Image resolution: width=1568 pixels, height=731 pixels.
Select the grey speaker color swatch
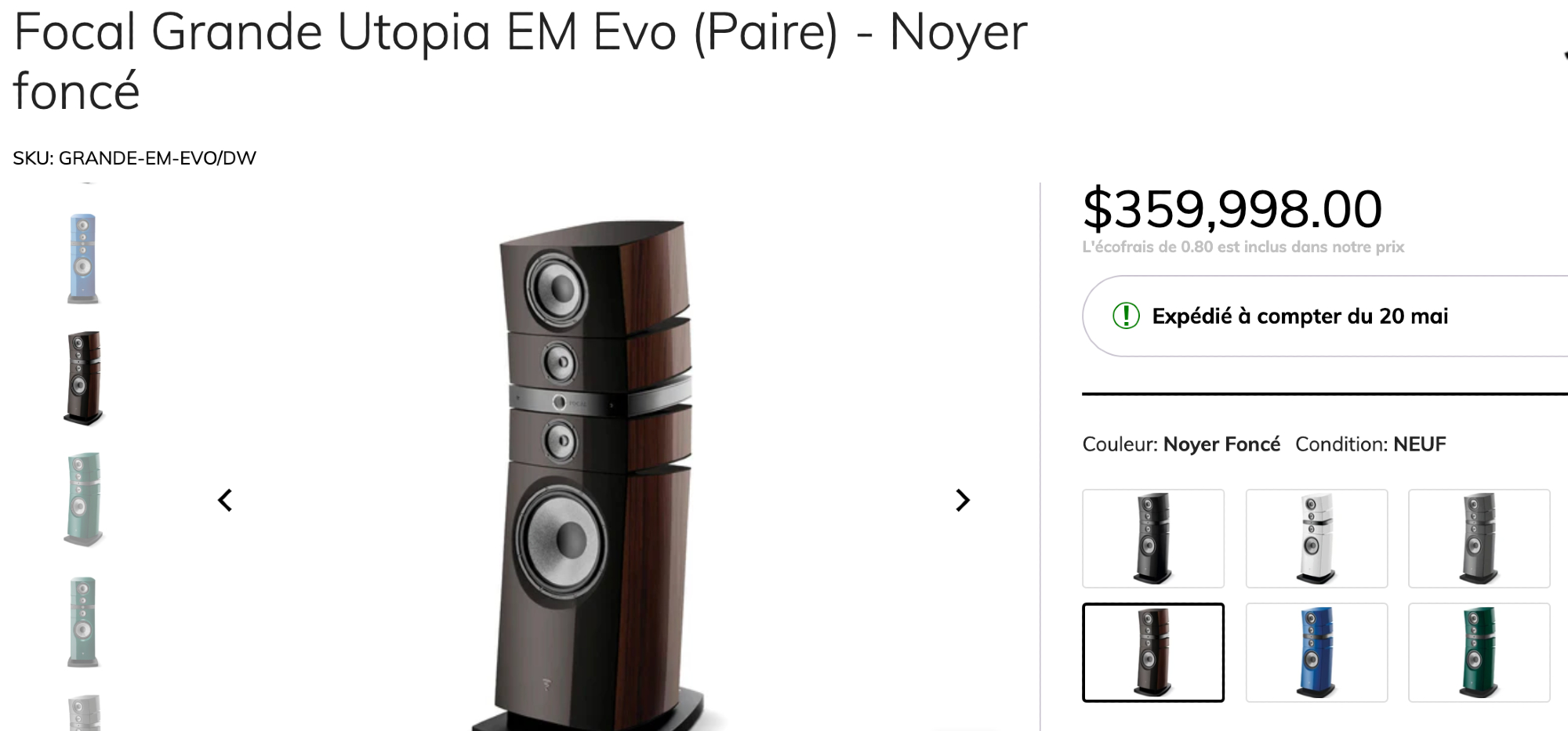pos(1479,538)
